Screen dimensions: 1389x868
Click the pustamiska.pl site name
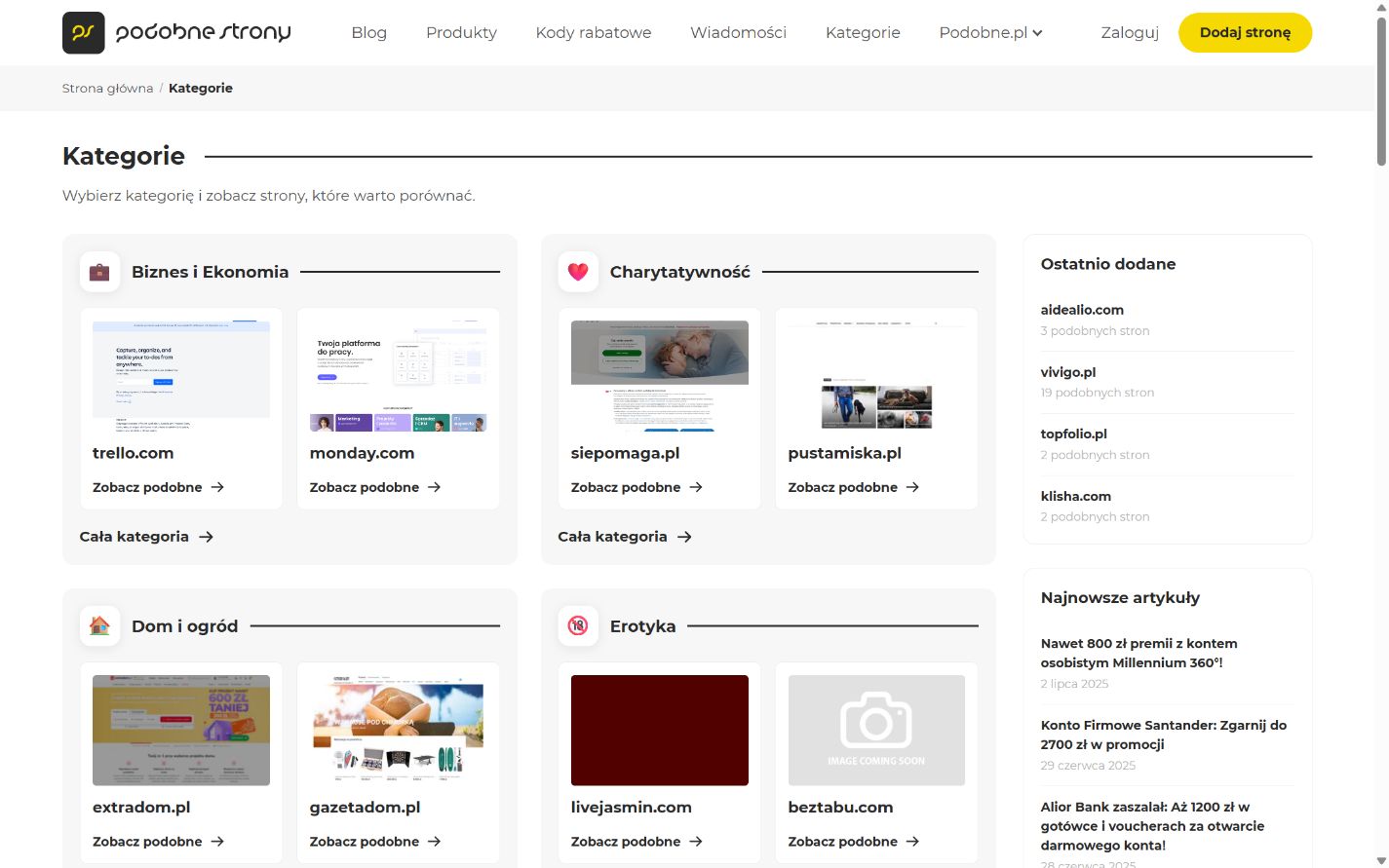[845, 453]
